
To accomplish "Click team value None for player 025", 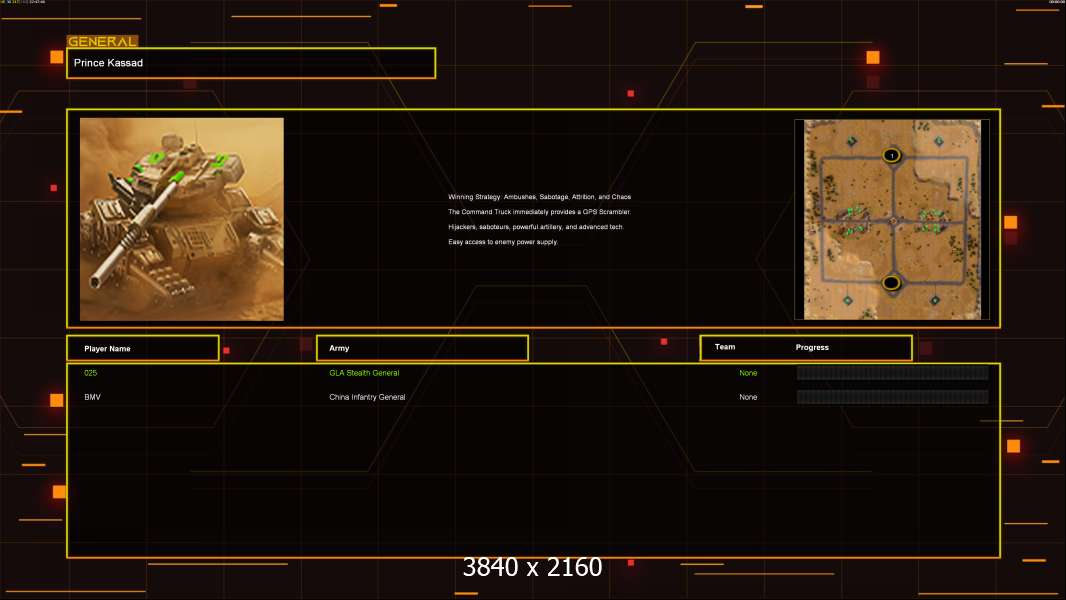I will point(748,373).
